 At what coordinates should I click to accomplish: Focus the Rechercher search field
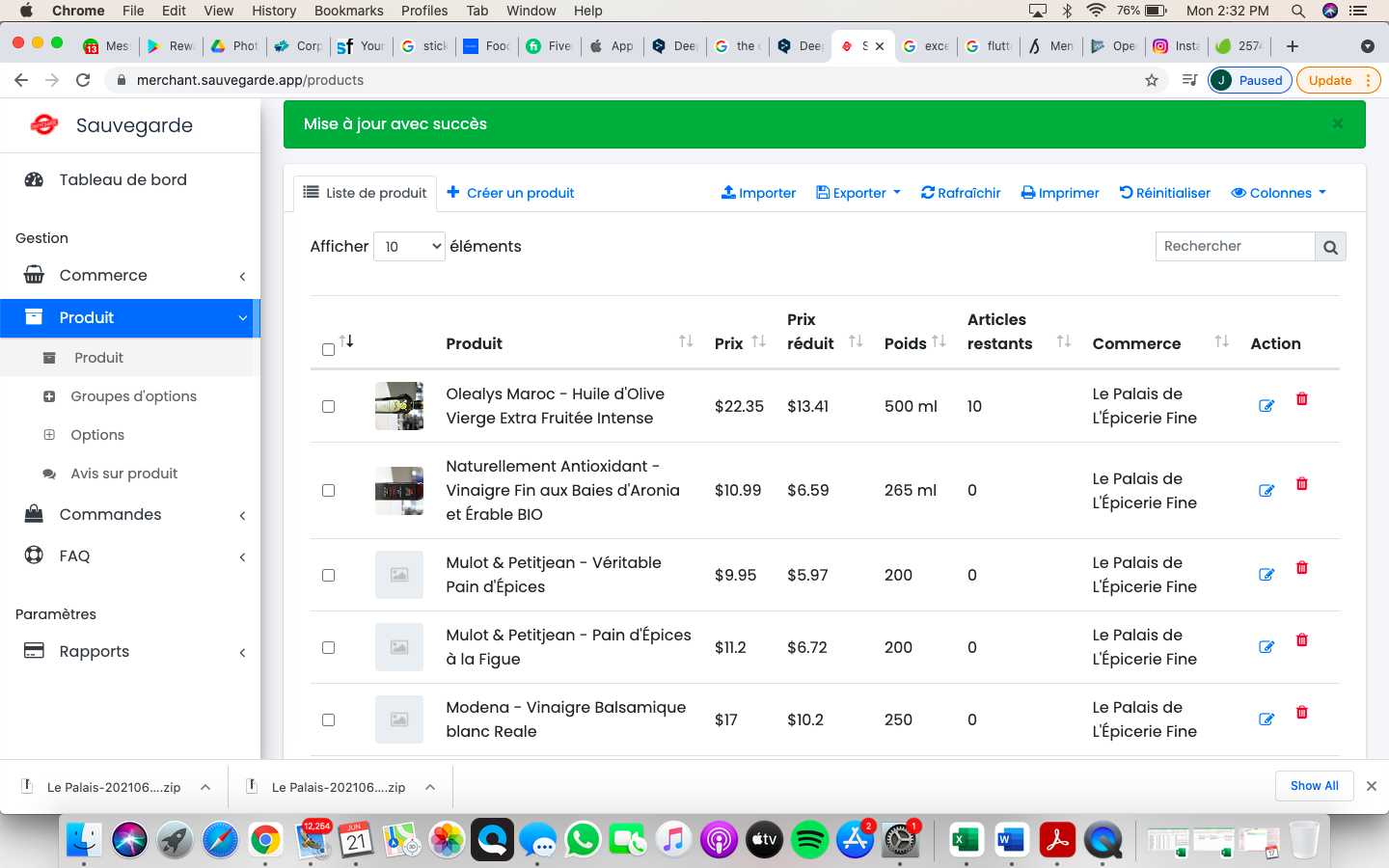pos(1235,247)
